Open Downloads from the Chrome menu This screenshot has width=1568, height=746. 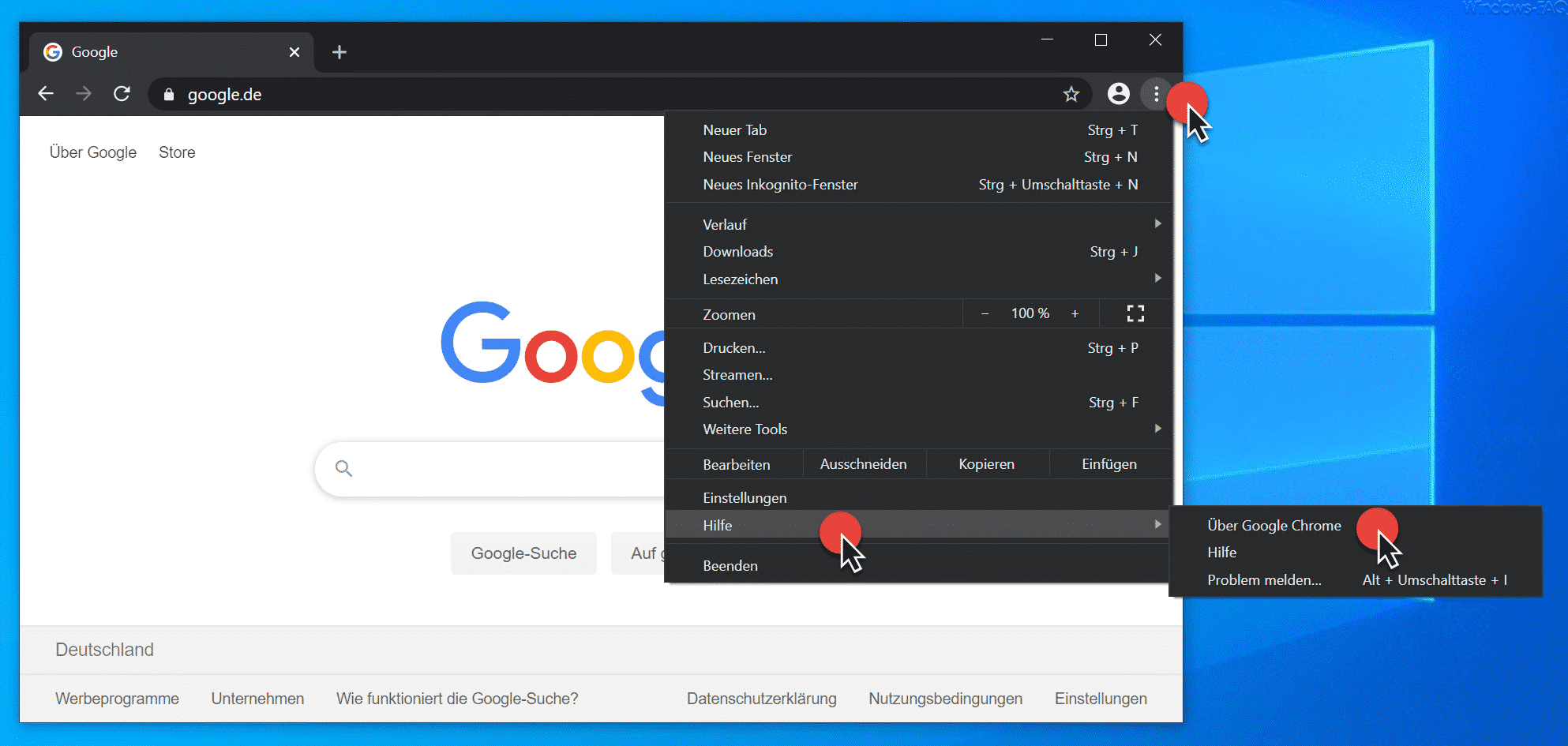pyautogui.click(x=917, y=252)
